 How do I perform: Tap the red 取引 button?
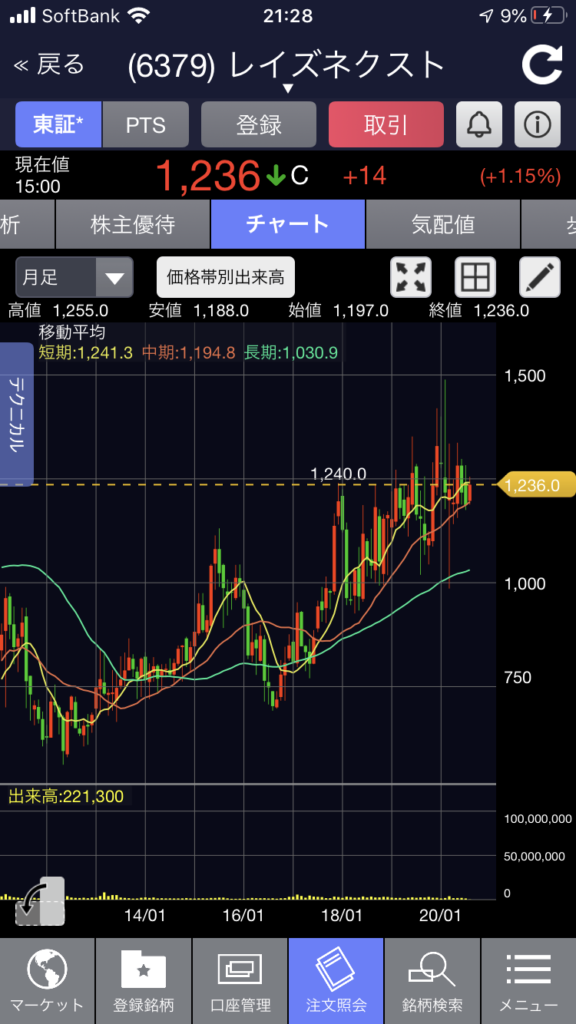pos(386,124)
